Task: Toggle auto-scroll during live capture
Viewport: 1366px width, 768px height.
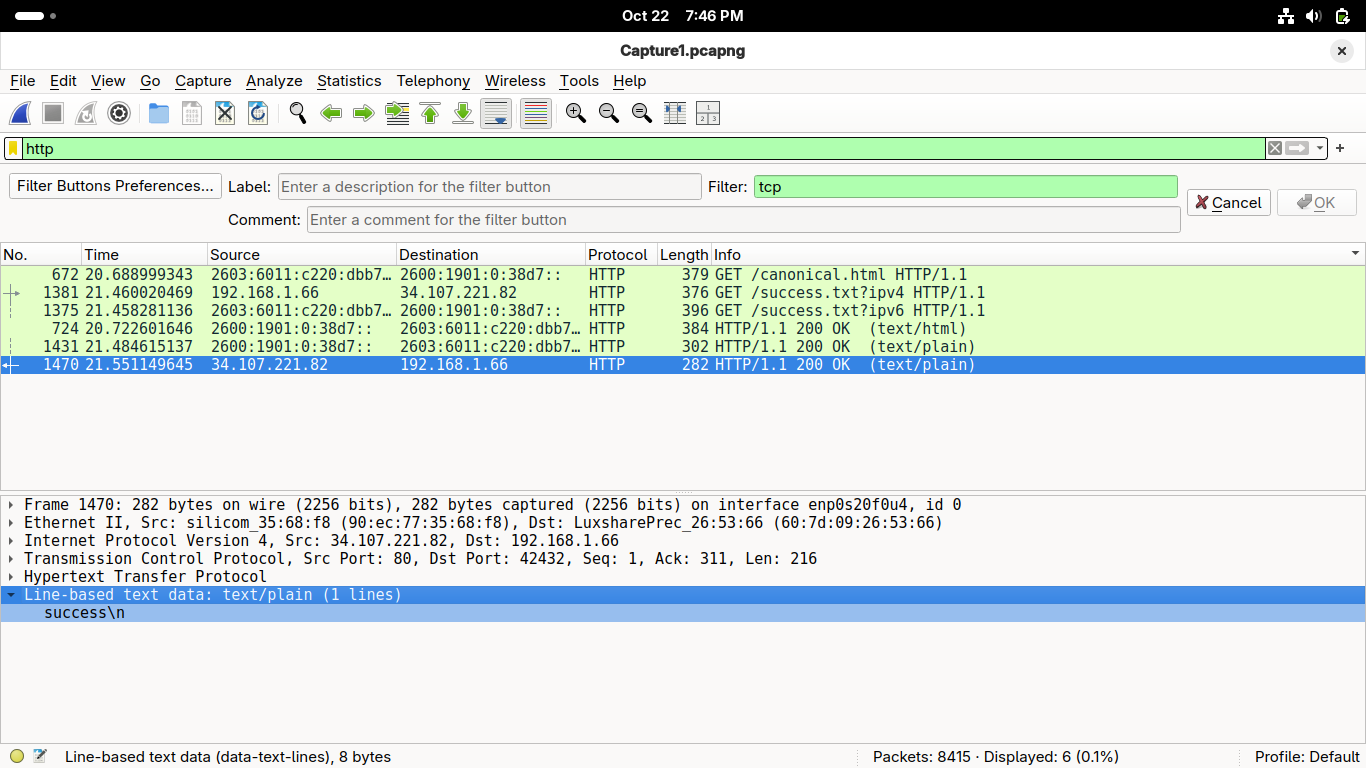Action: [496, 114]
